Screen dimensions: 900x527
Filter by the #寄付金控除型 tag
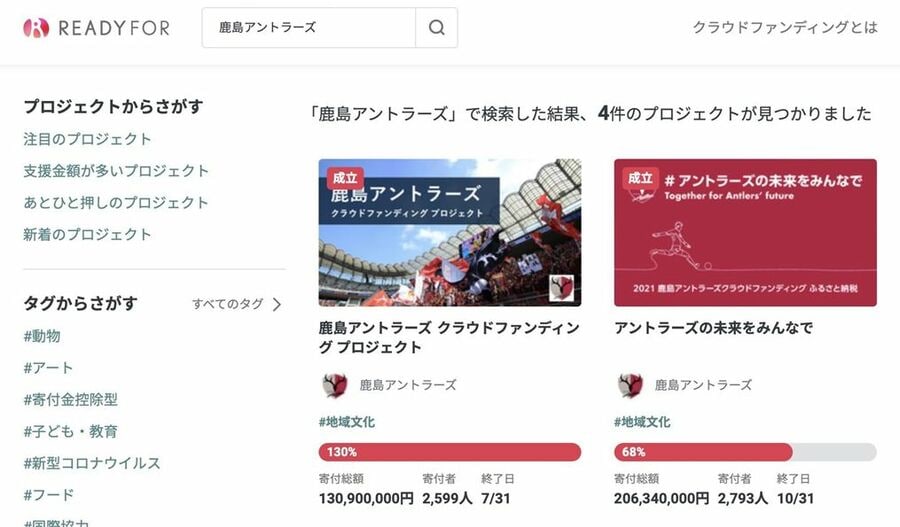point(71,400)
